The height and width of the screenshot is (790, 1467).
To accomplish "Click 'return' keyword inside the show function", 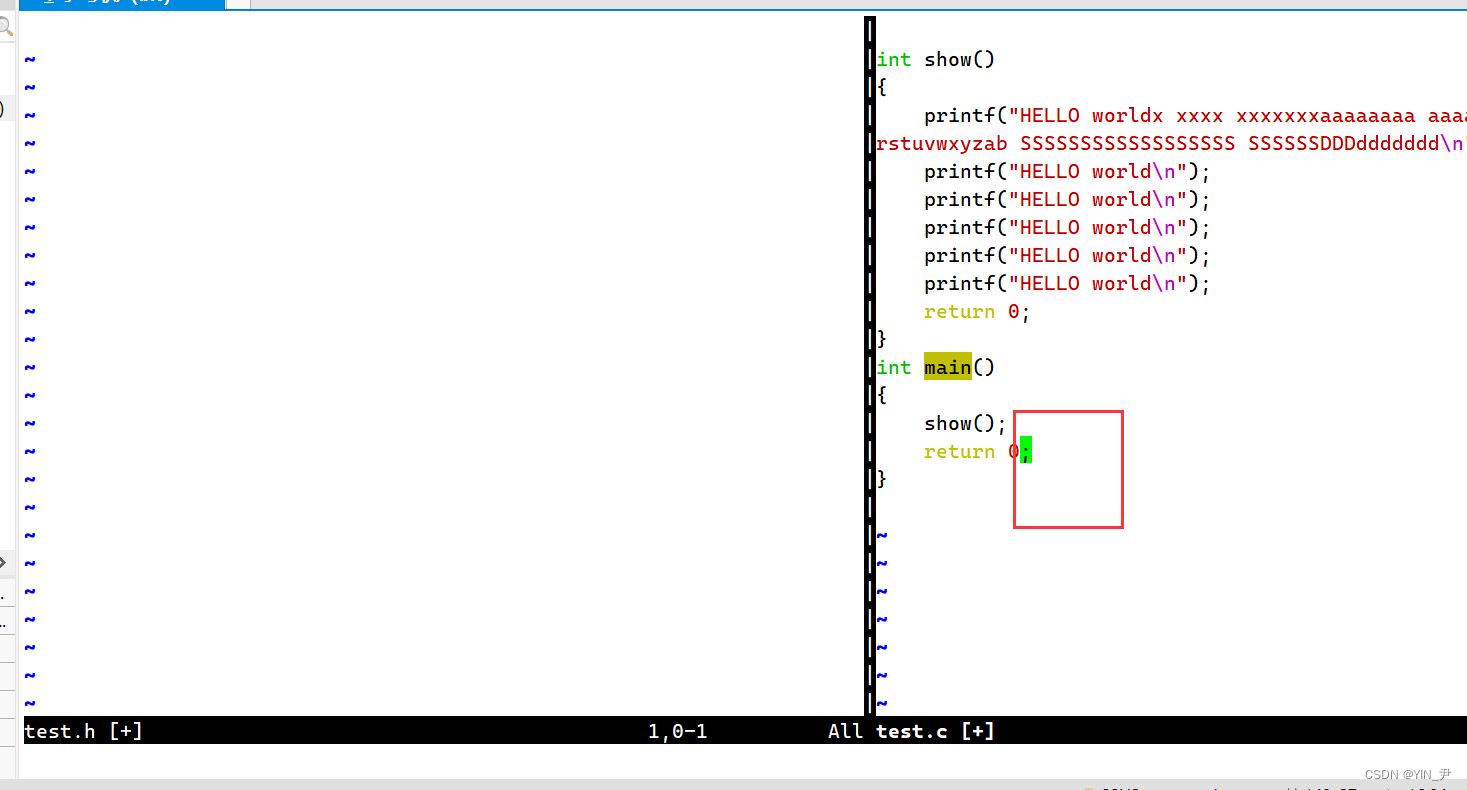I will tap(959, 311).
